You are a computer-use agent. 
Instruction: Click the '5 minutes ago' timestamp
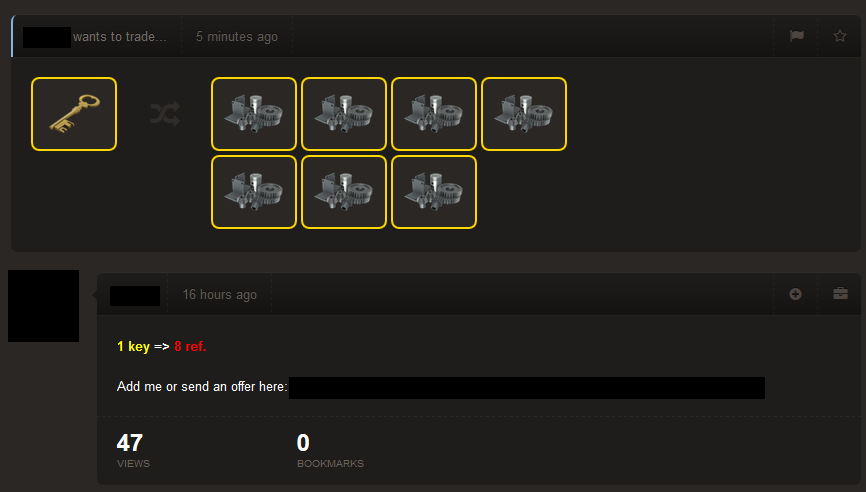[x=237, y=37]
